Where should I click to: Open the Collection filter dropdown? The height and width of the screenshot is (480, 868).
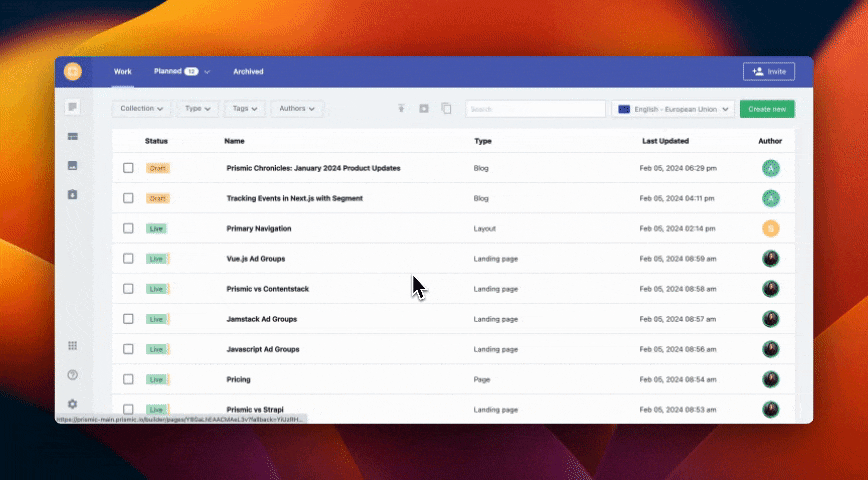142,109
